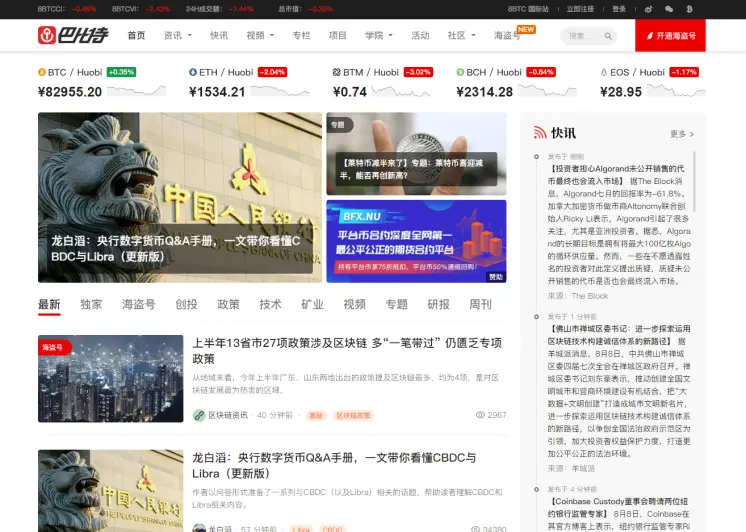Open 8BTC 国际站 link

point(528,9)
